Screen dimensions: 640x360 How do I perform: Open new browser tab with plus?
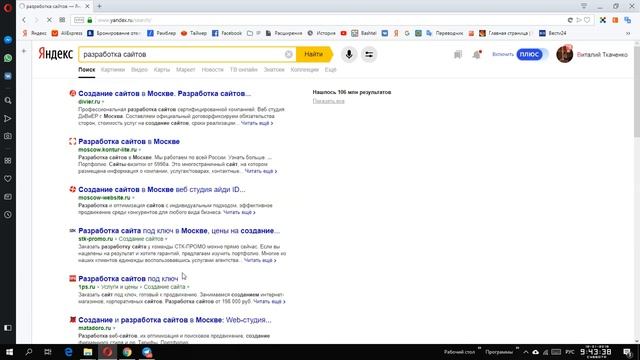(x=99, y=6)
